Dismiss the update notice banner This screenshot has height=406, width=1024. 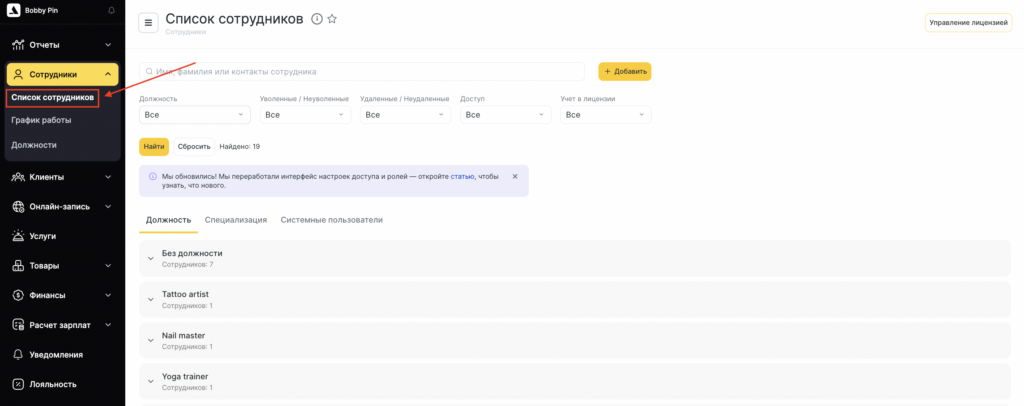point(515,176)
